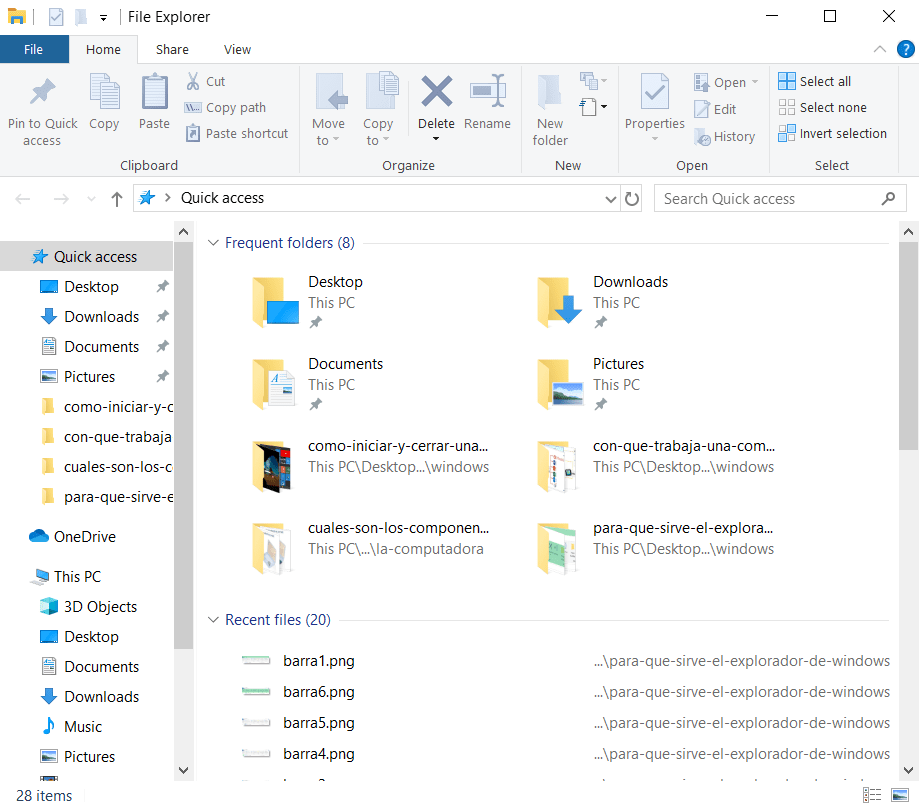The image size is (920, 811).
Task: Select Cut scissors command
Action: coord(206,81)
